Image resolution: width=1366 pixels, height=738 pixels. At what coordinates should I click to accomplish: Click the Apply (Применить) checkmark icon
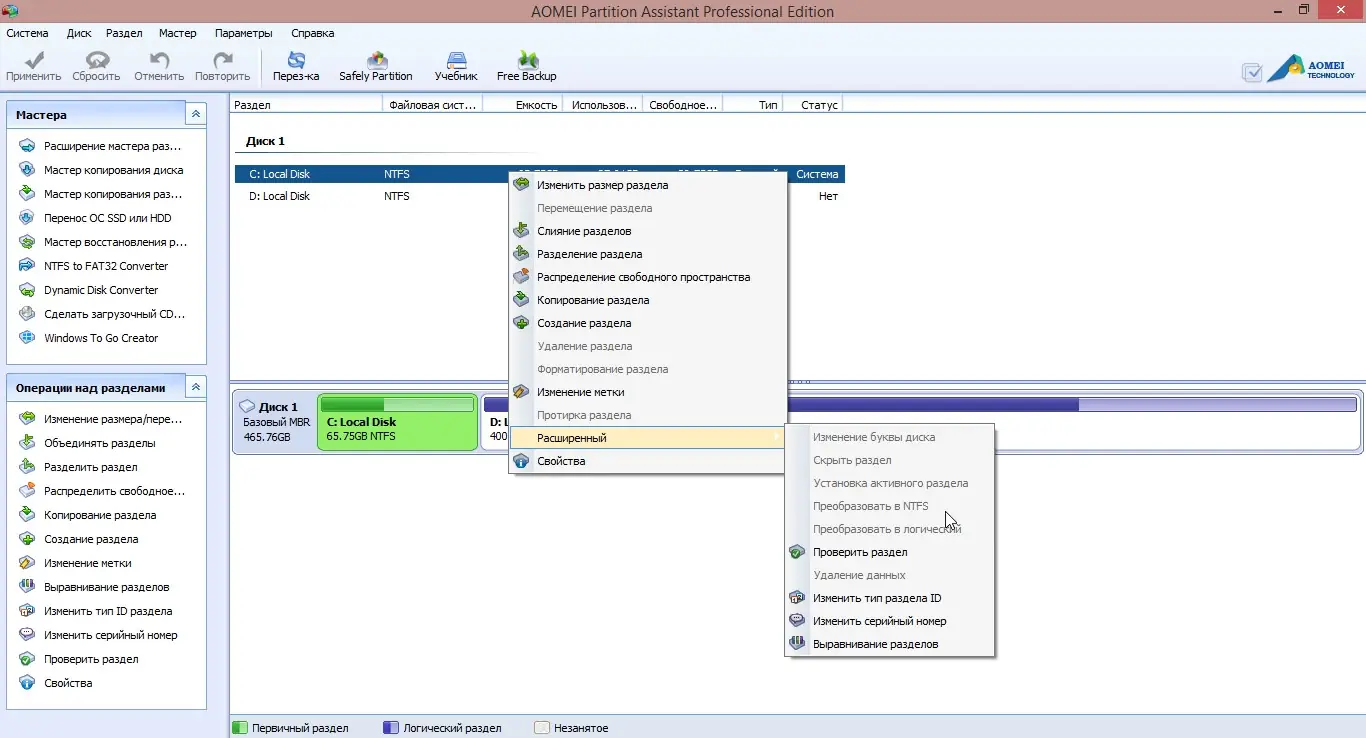point(33,60)
